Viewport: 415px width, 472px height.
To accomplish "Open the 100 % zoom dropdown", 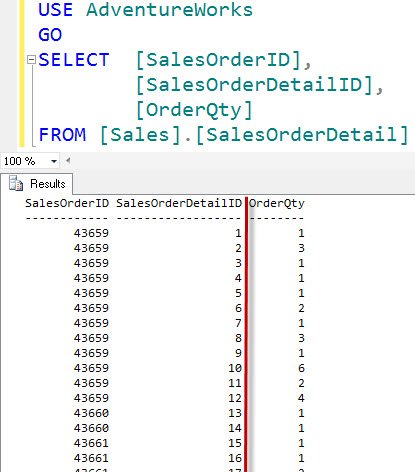I will pyautogui.click(x=54, y=161).
